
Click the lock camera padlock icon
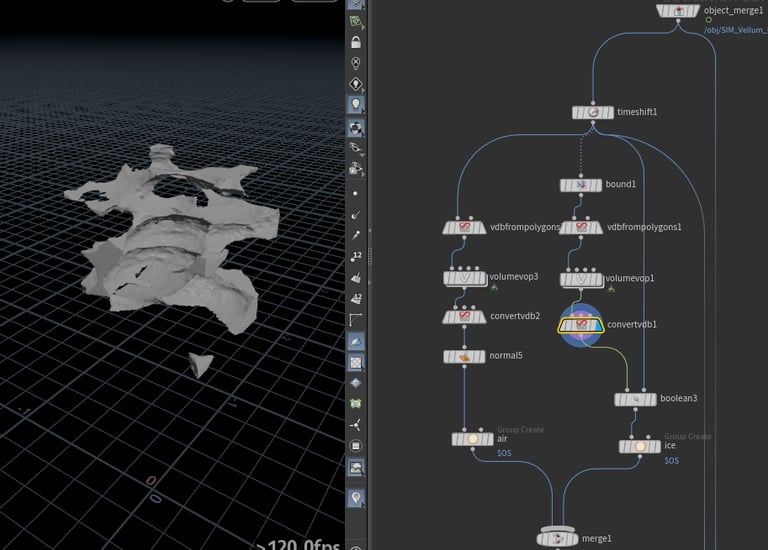pos(356,43)
